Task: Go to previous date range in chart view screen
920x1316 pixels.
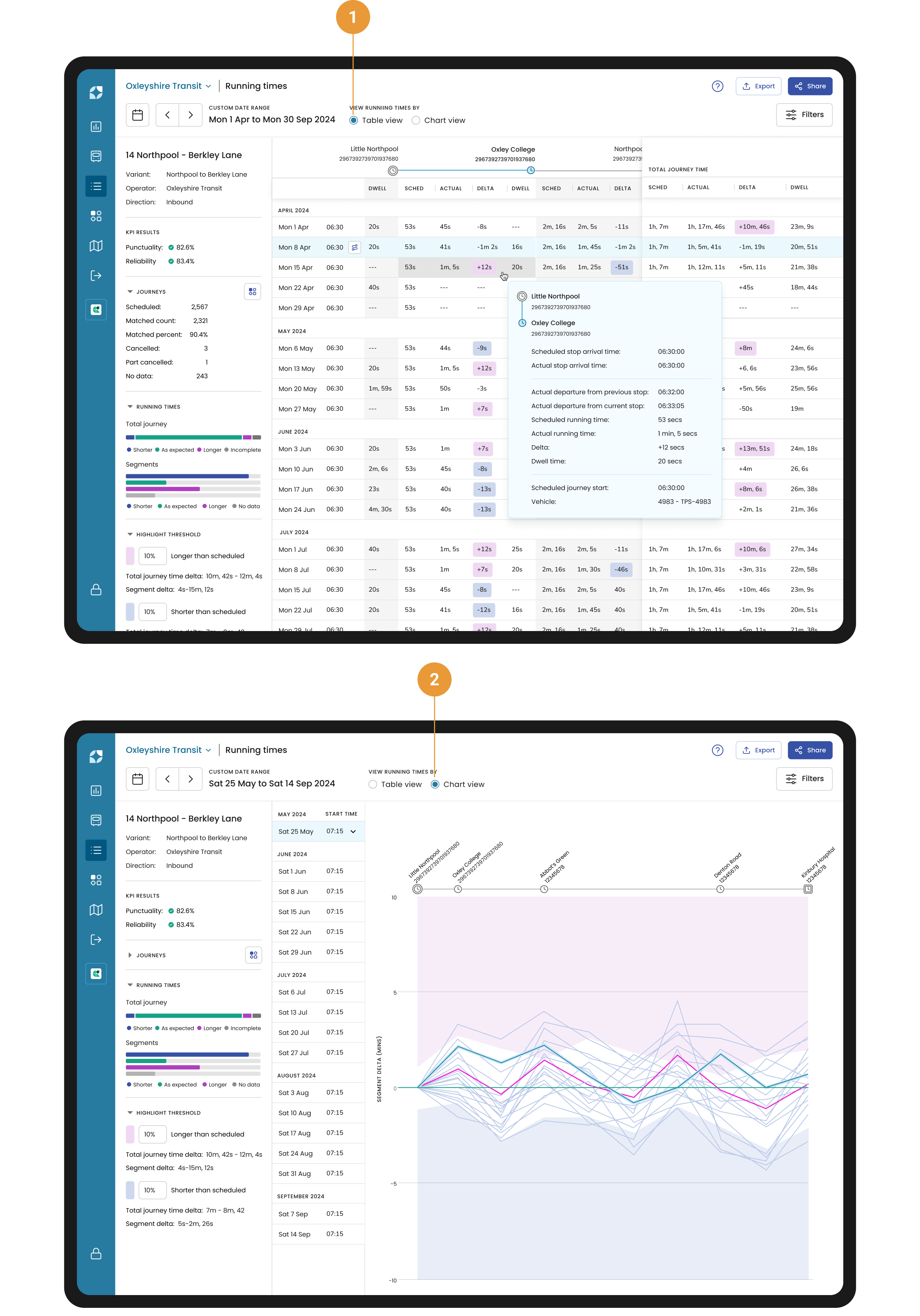Action: pos(167,779)
